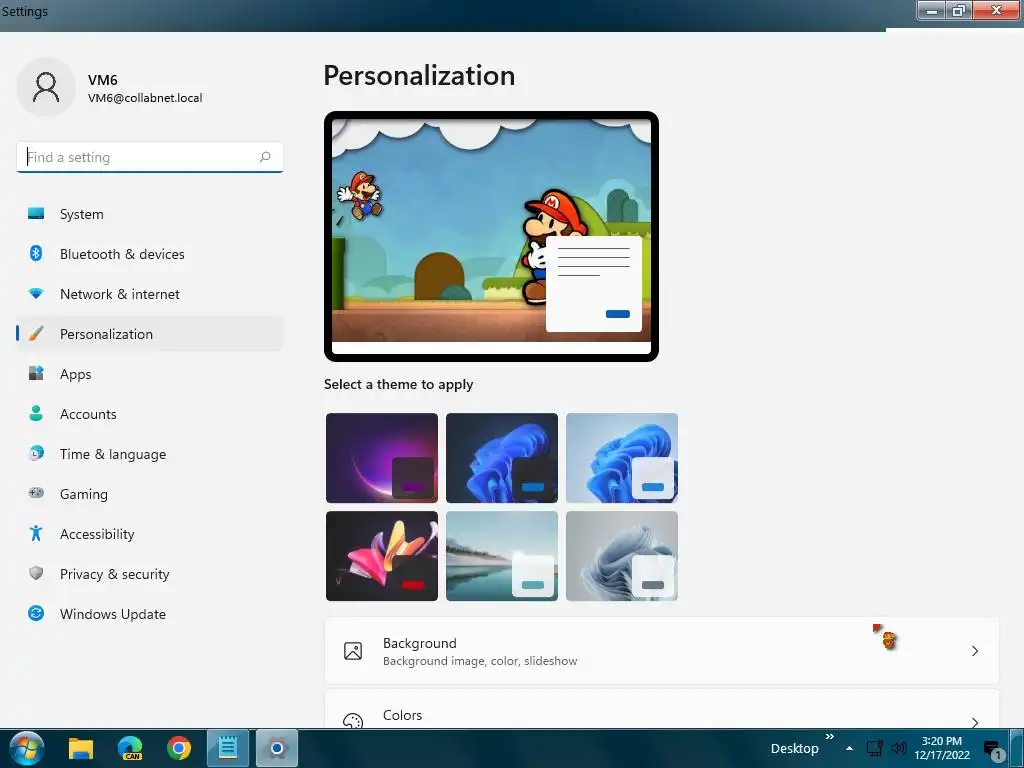Click the volume speaker tray icon
This screenshot has width=1024, height=768.
(x=899, y=748)
